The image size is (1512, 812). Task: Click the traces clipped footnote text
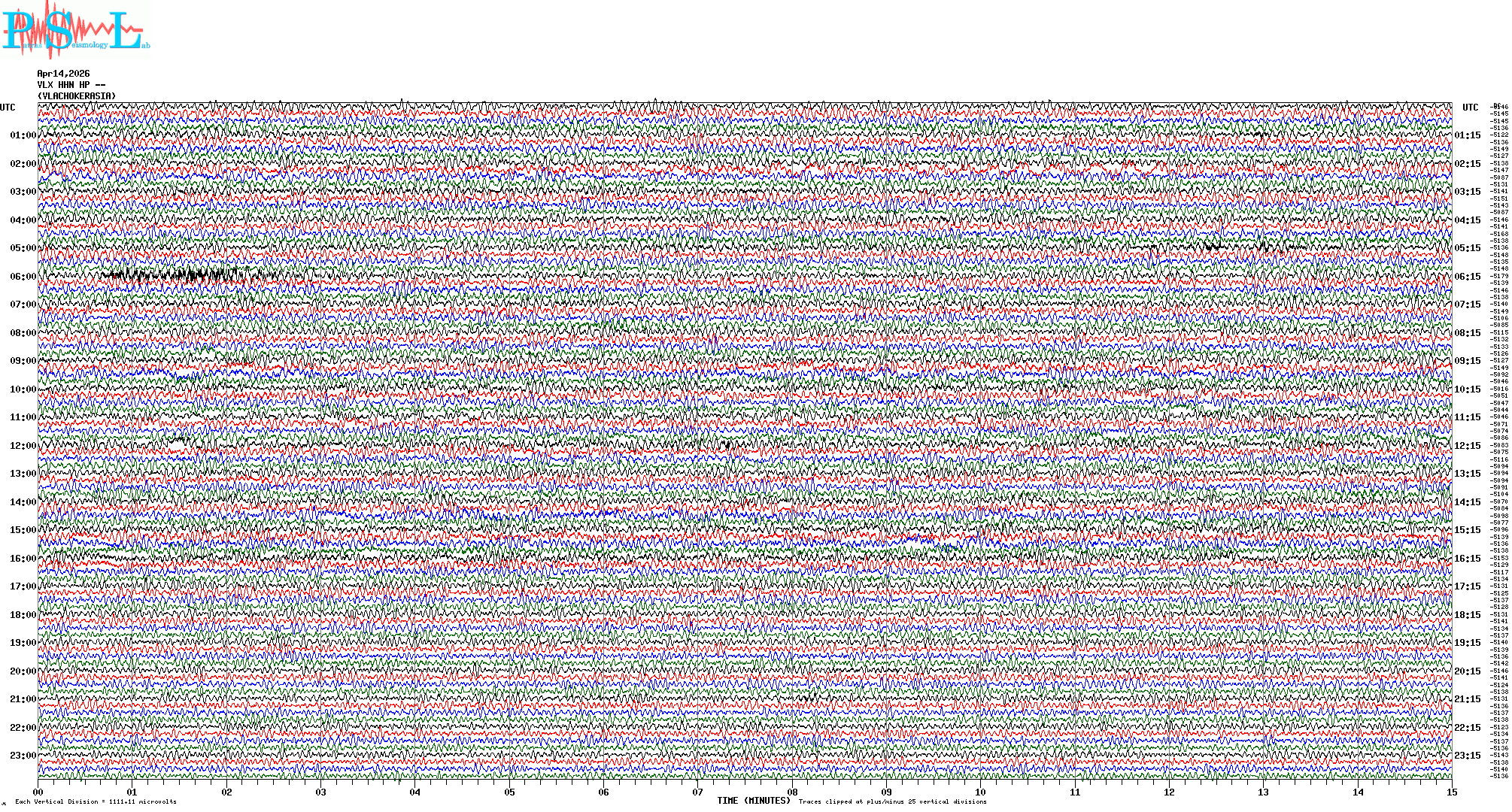(x=892, y=801)
